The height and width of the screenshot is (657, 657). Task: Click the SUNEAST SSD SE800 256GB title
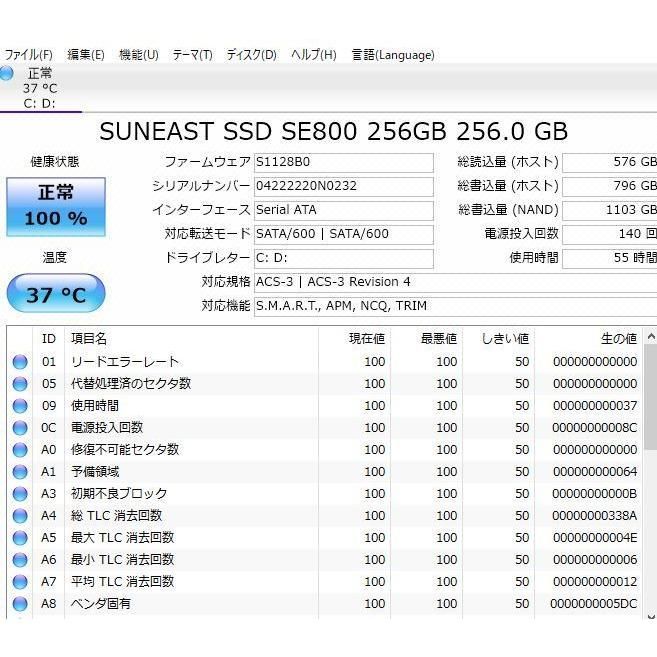[x=334, y=131]
